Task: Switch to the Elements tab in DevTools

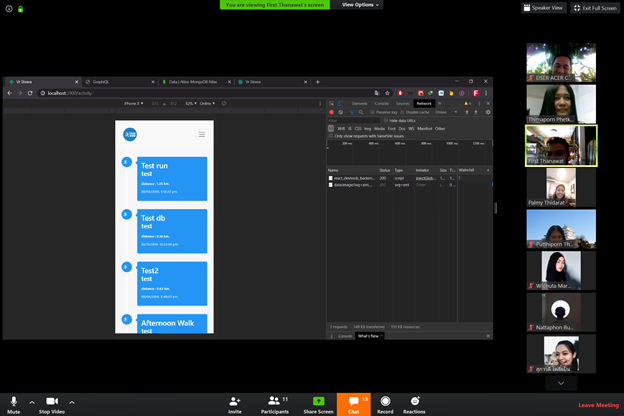Action: click(359, 103)
